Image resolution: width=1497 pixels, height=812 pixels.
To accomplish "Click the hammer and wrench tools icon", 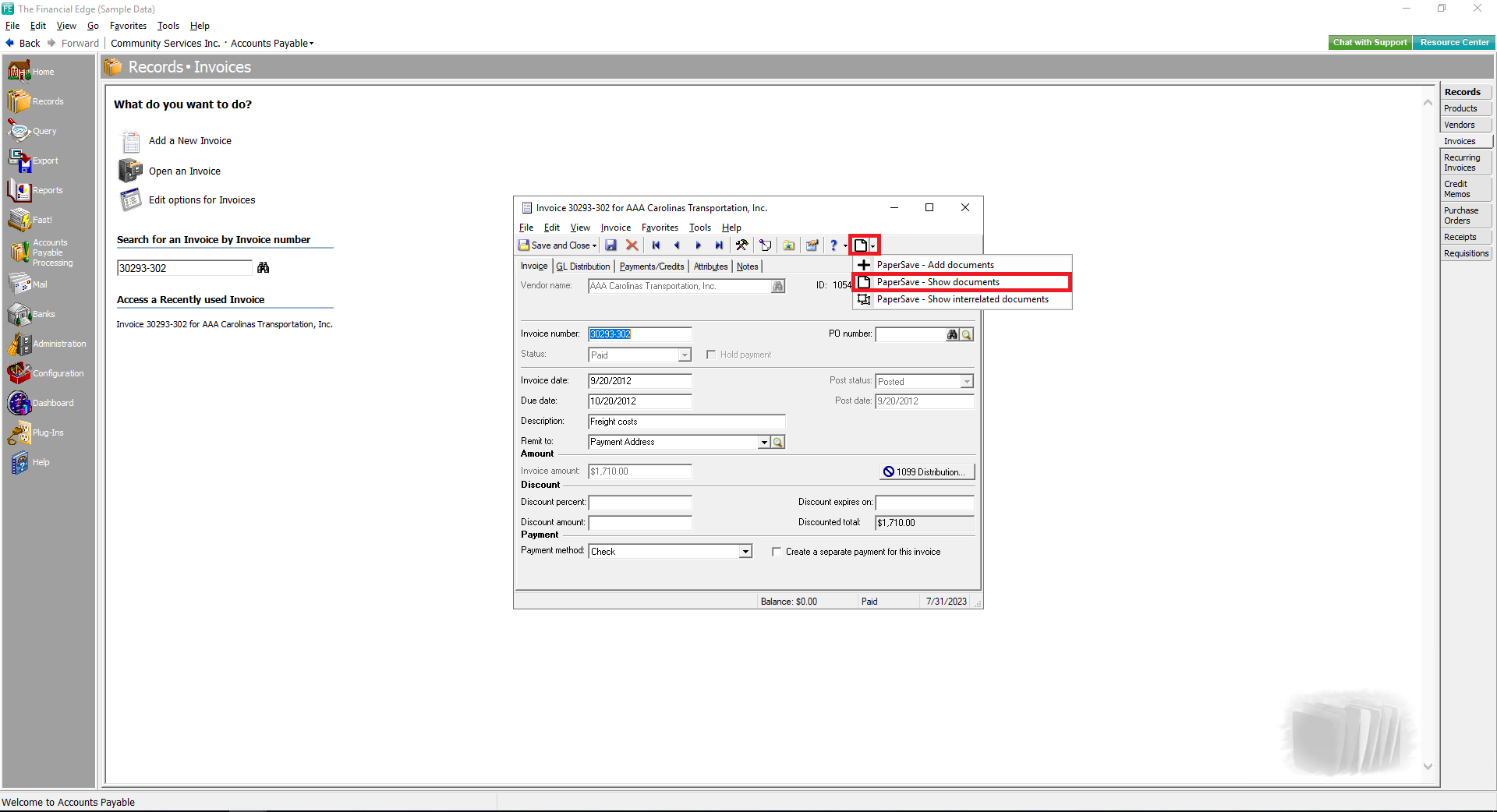I will click(741, 245).
